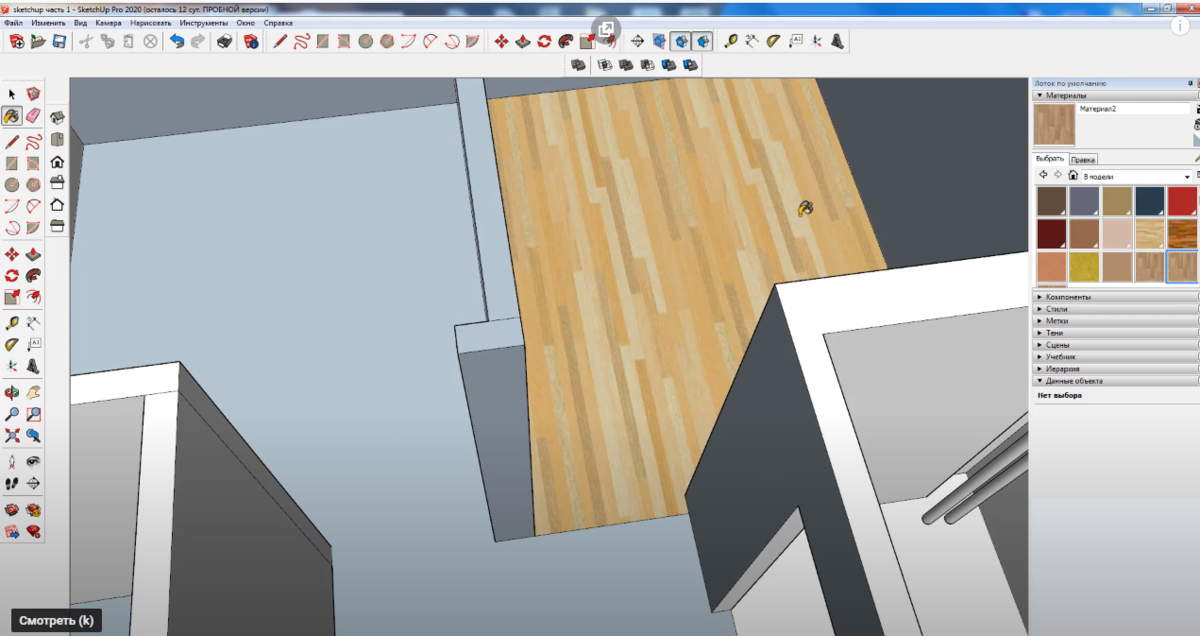Viewport: 1200px width, 636px height.
Task: Expand the Иерархия panel
Action: click(x=1116, y=369)
